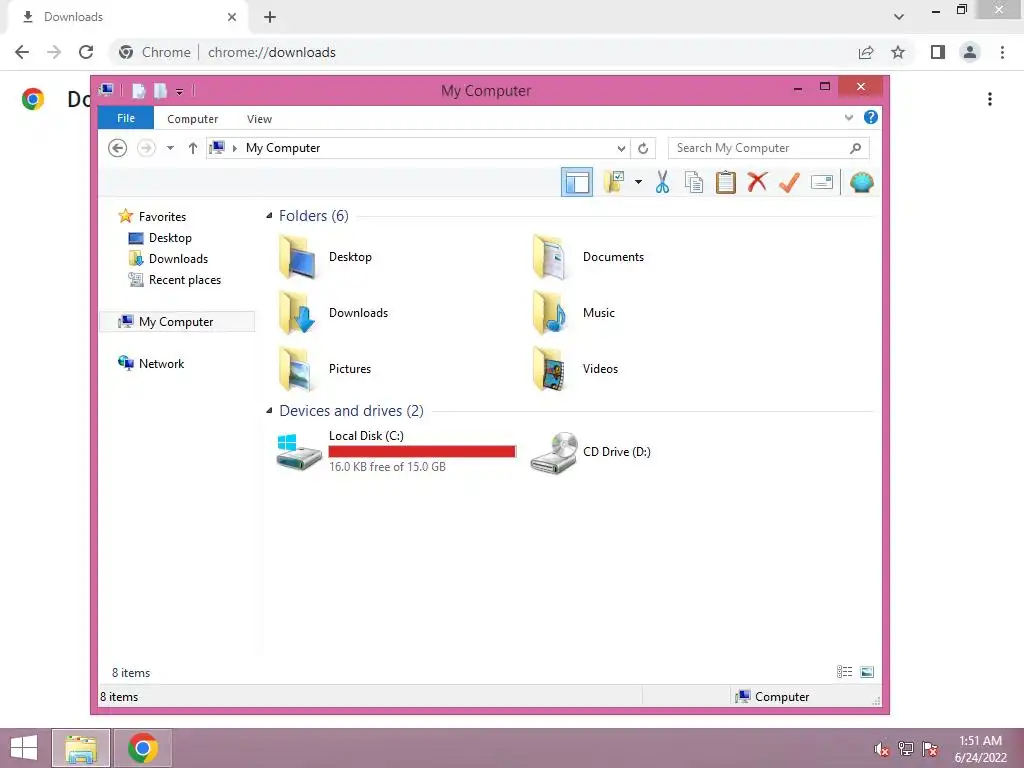Image resolution: width=1024 pixels, height=768 pixels.
Task: Go back with Explorer's Back arrow
Action: click(x=118, y=148)
